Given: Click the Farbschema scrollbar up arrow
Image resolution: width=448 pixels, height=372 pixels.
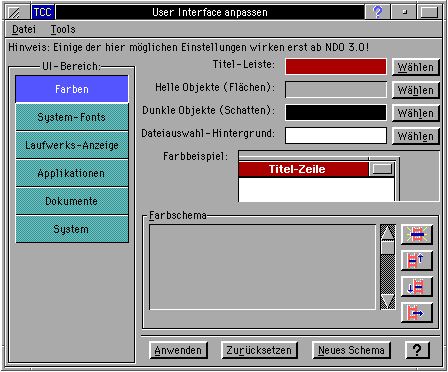Looking at the screenshot, I should click(x=388, y=232).
